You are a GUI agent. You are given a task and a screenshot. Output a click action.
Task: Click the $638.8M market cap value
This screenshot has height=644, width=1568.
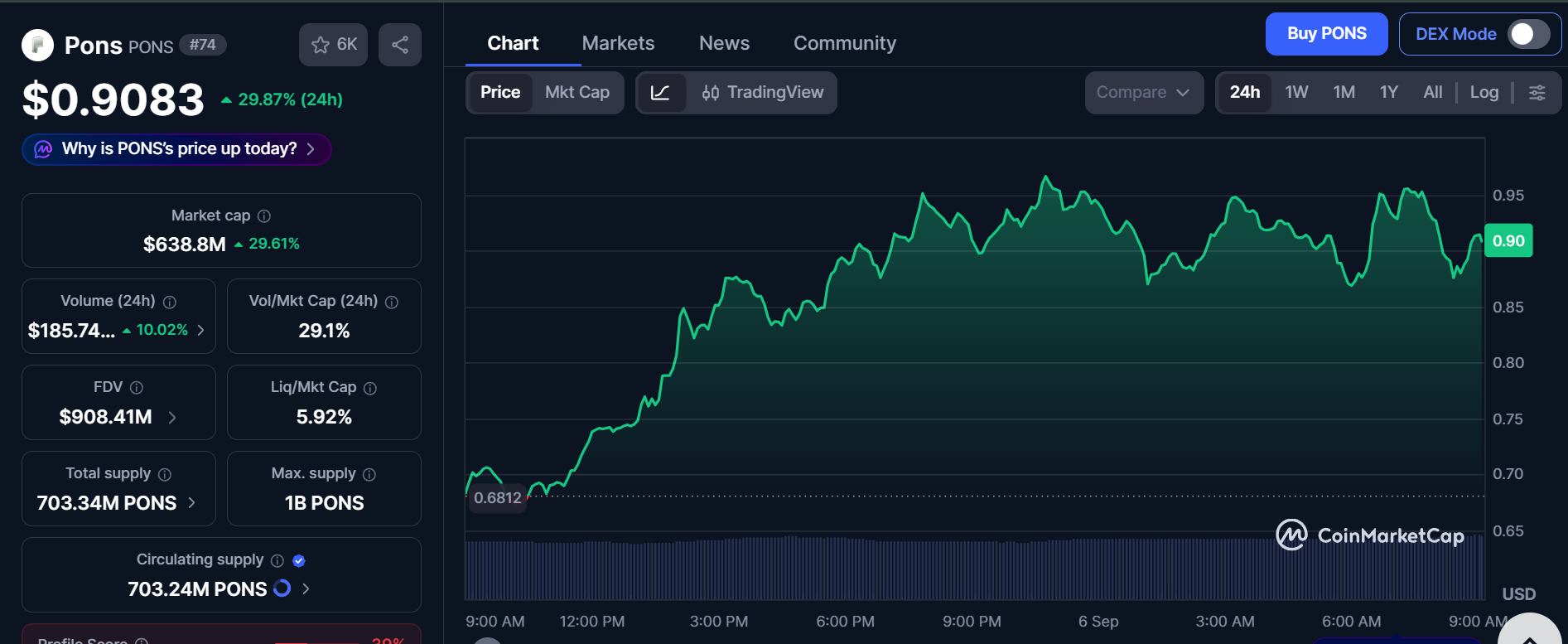click(x=184, y=245)
